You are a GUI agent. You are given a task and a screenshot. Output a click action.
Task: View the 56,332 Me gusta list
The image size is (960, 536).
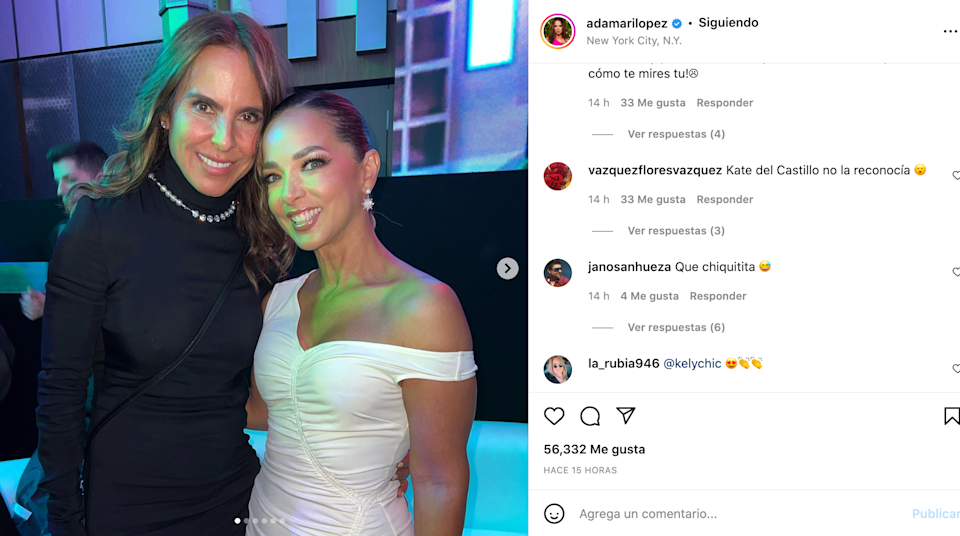point(594,449)
